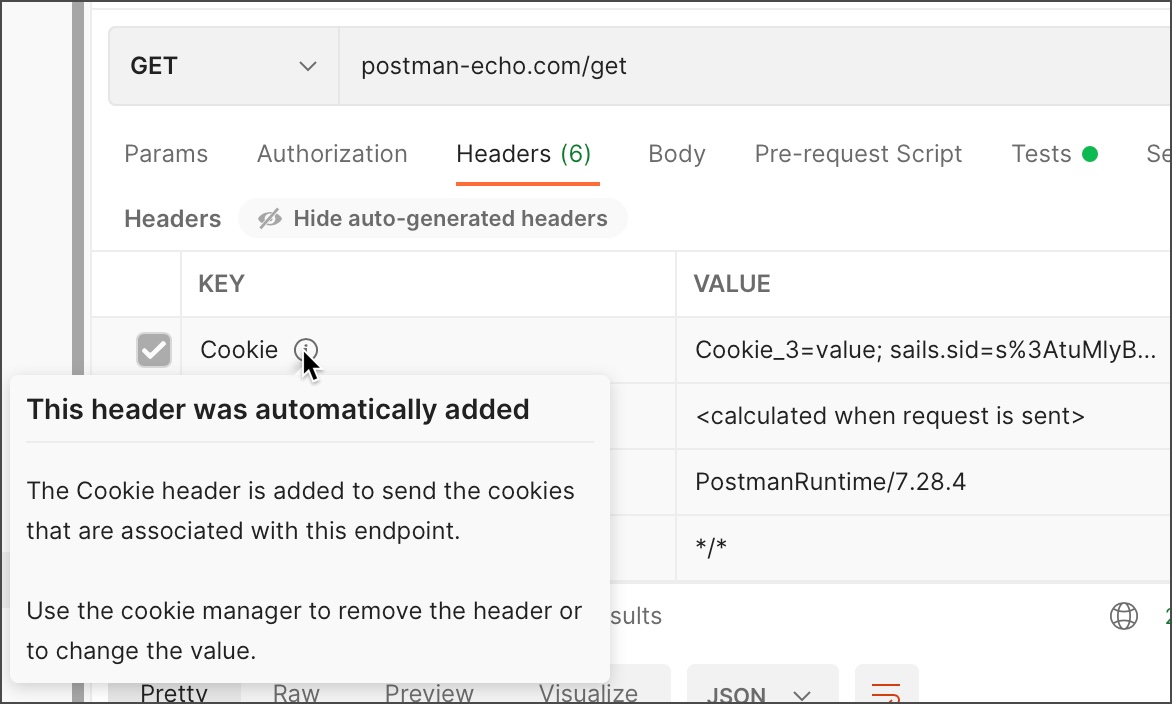Click the Cookie value cell
This screenshot has height=704, width=1172.
coord(925,350)
